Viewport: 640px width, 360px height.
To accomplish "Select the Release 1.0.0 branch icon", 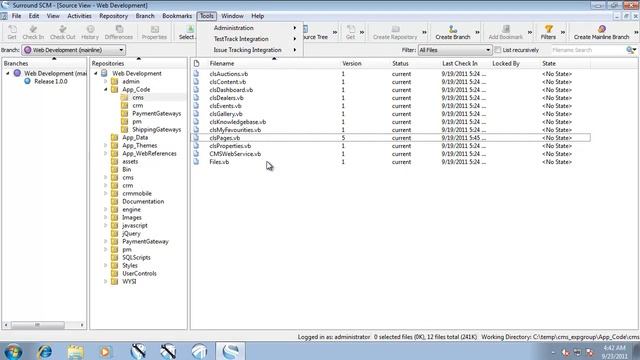I will pyautogui.click(x=27, y=81).
